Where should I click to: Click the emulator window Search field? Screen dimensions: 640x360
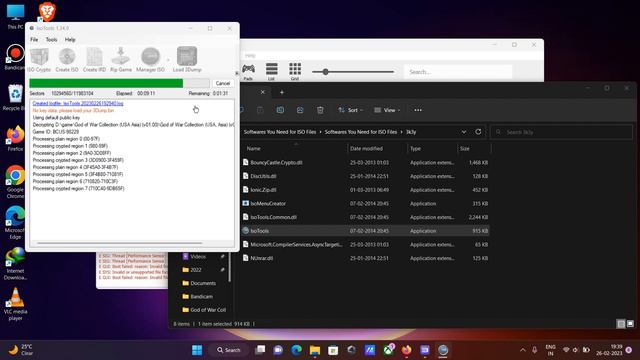458,72
